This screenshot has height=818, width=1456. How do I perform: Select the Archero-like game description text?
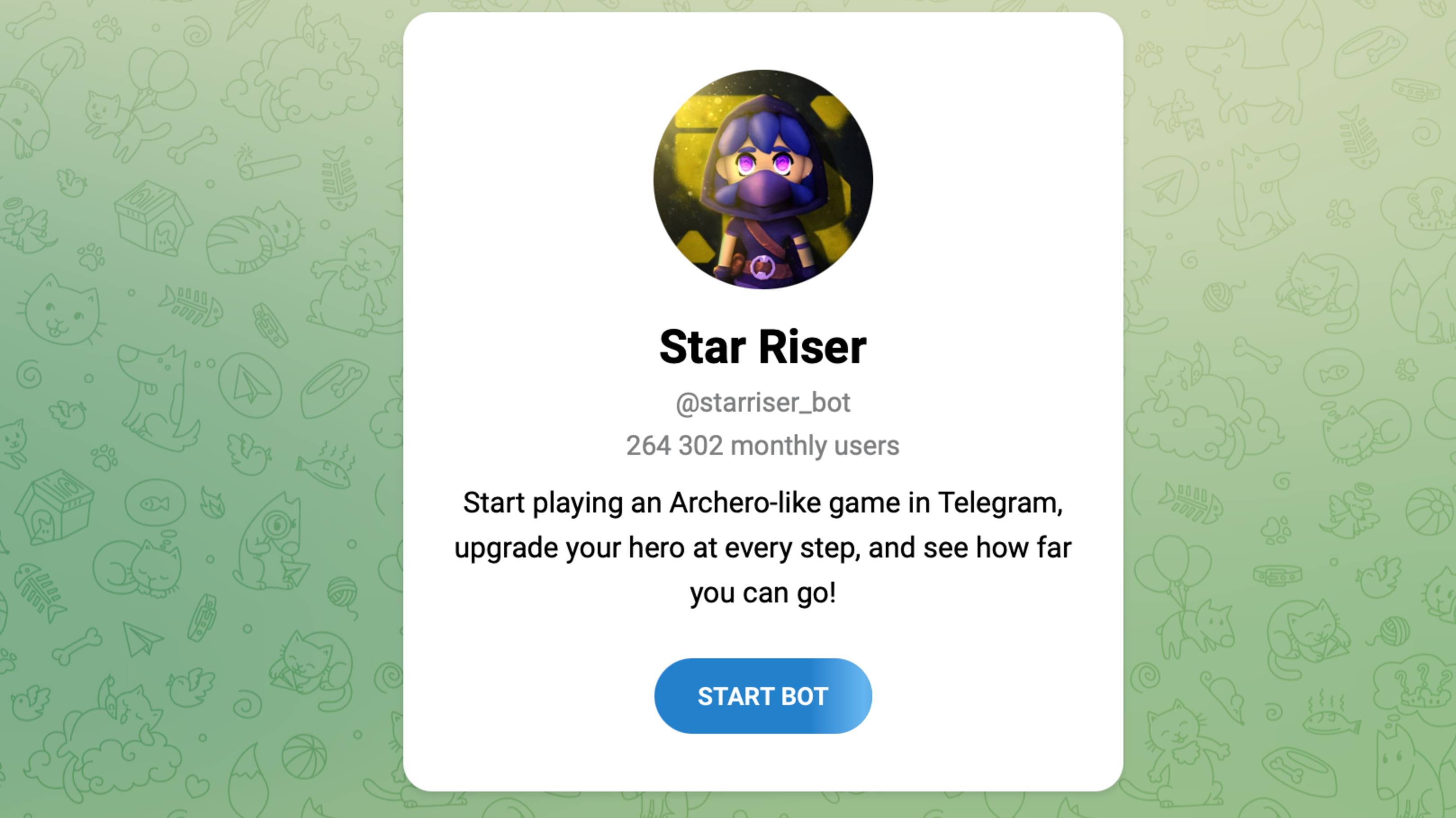click(x=763, y=548)
